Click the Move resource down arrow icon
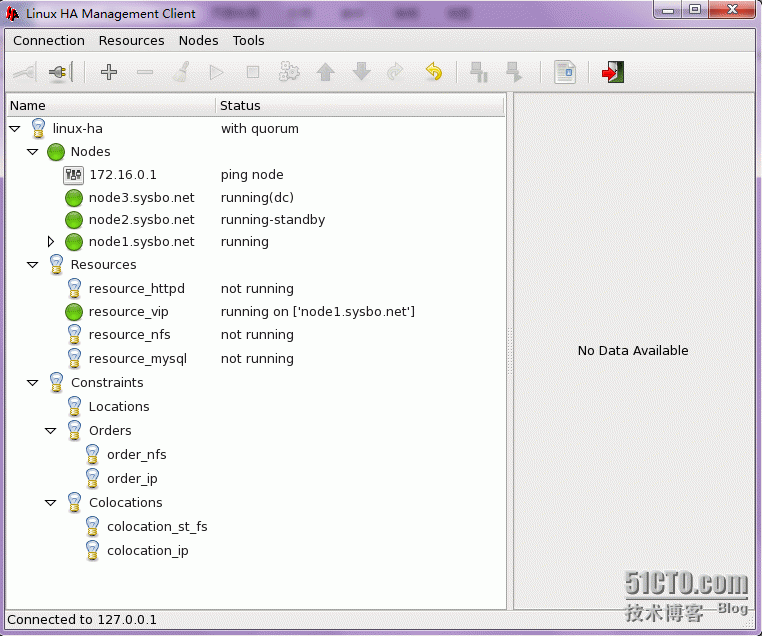This screenshot has height=636, width=762. pos(362,72)
